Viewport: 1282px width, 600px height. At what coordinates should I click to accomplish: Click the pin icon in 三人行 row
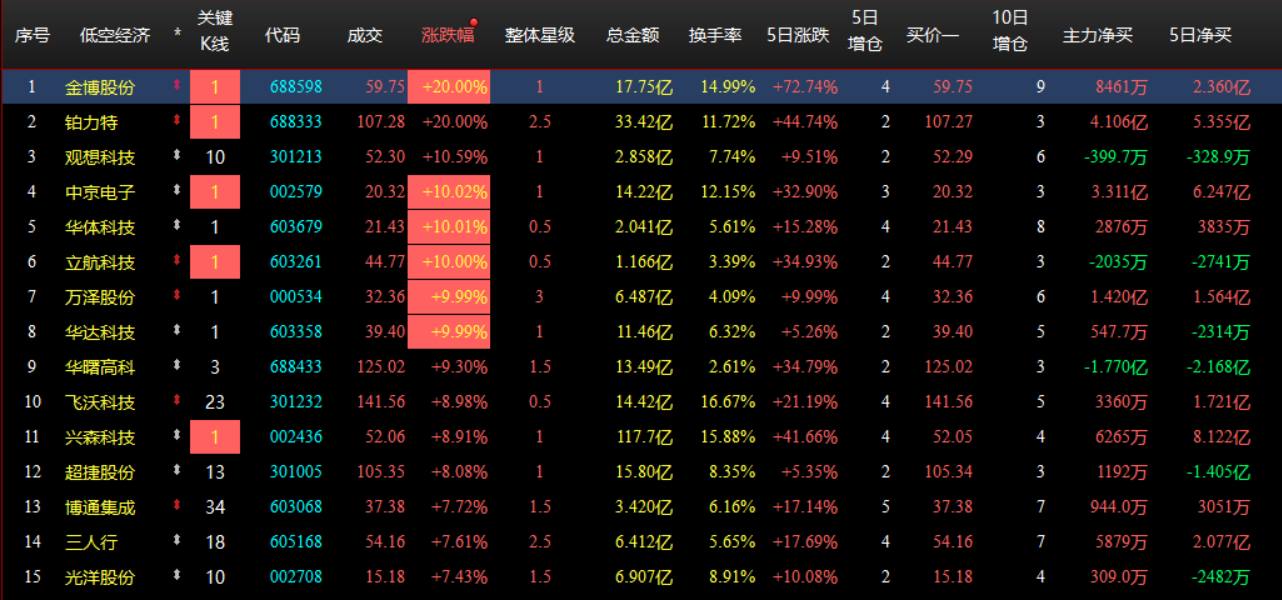tap(177, 541)
